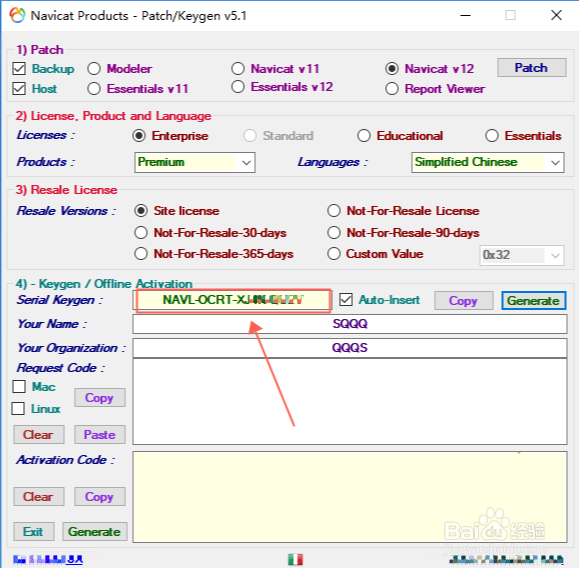
Task: Click the bottom-left author link
Action: pos(48,560)
